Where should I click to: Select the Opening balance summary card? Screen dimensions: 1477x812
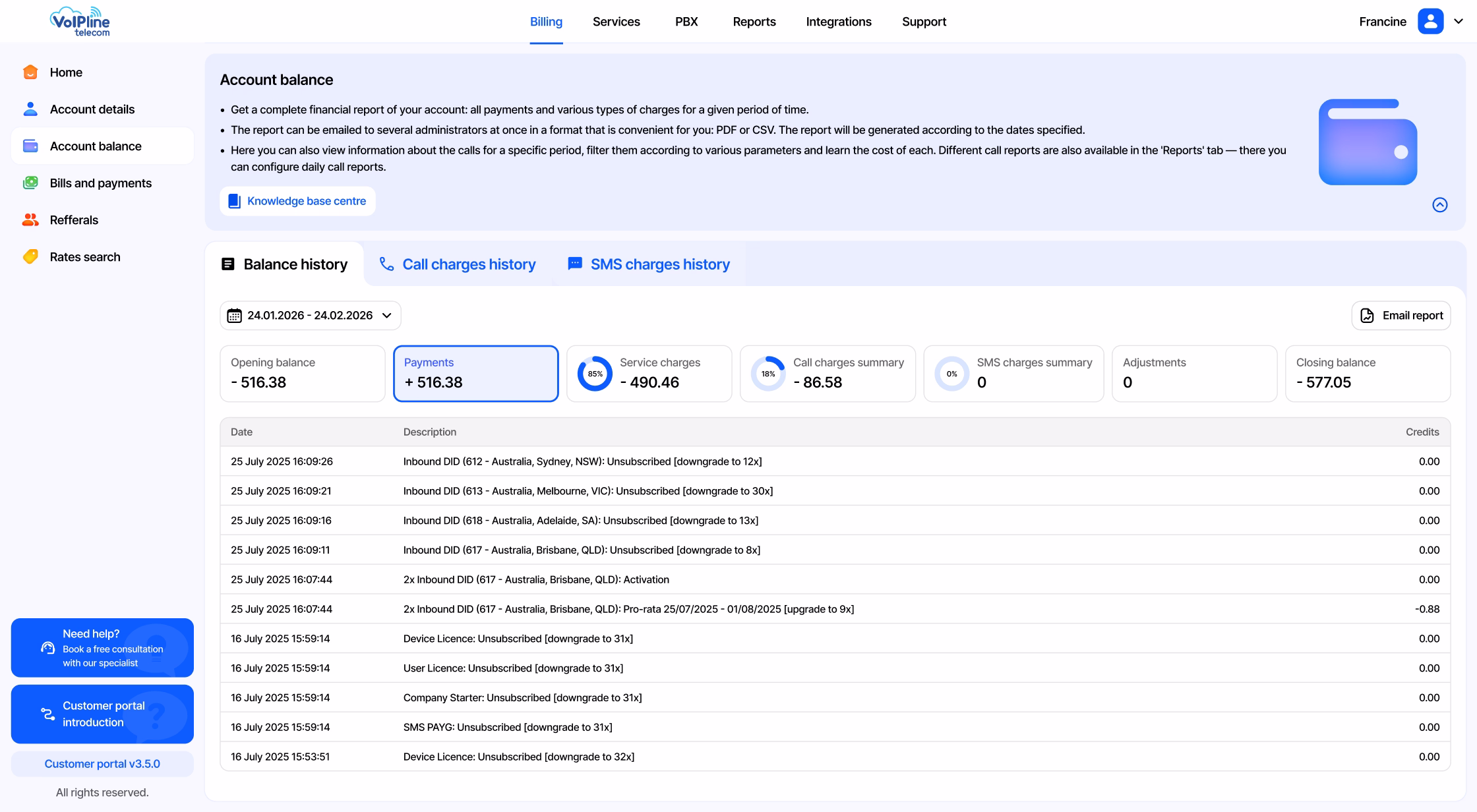tap(303, 374)
